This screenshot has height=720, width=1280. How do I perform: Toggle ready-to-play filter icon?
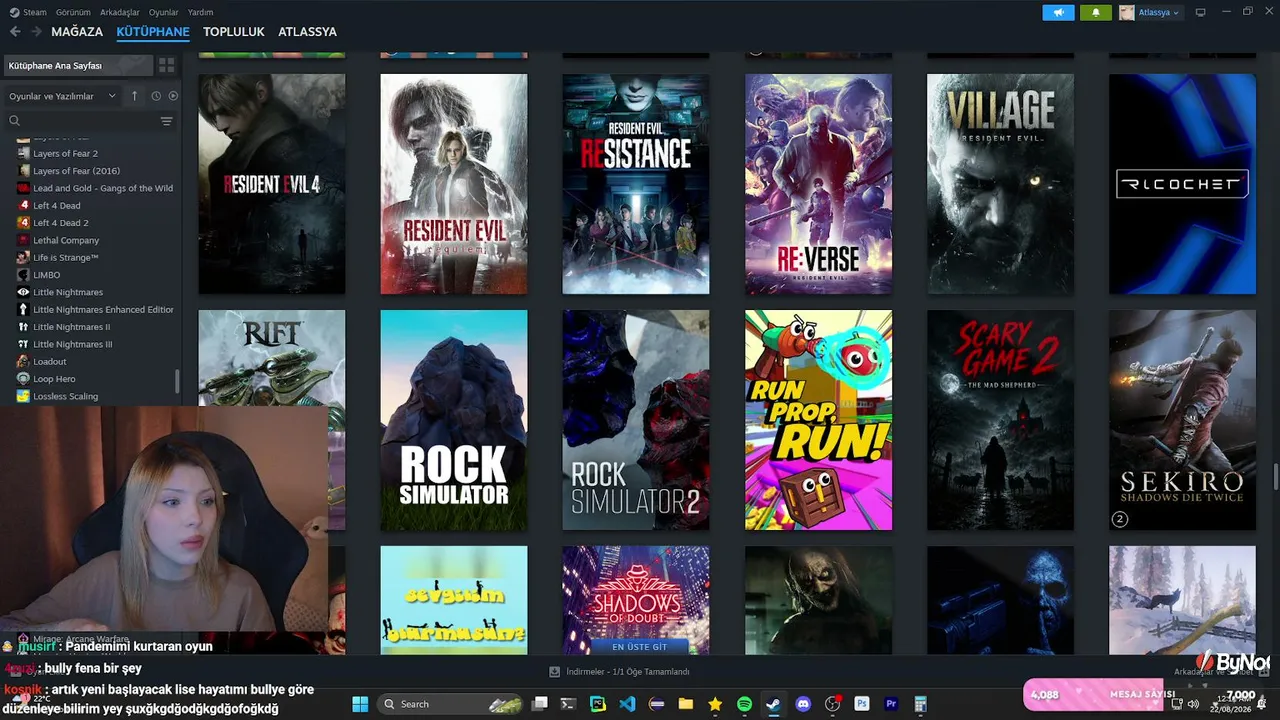(173, 96)
